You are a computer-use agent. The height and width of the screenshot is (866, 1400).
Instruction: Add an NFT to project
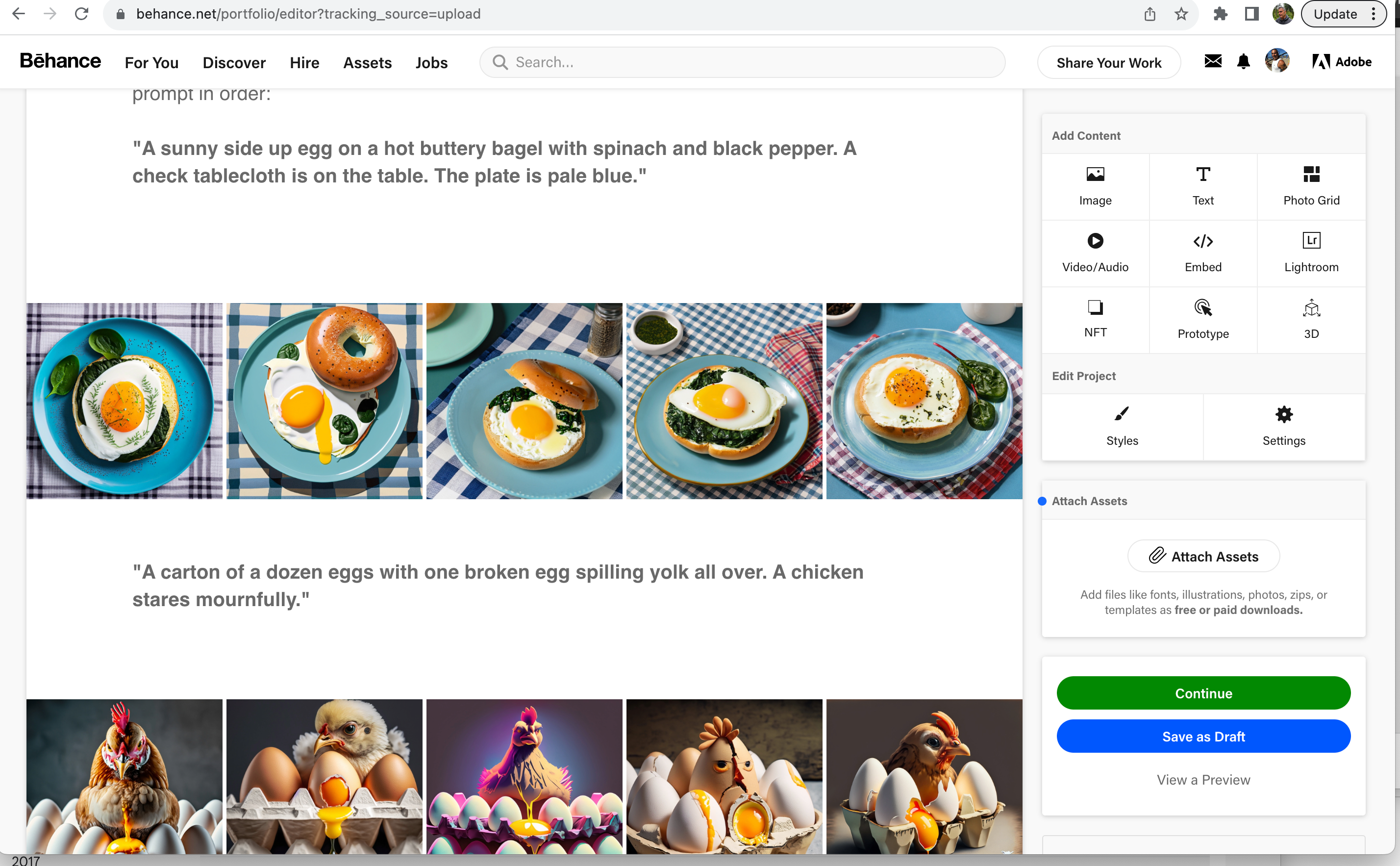1095,319
